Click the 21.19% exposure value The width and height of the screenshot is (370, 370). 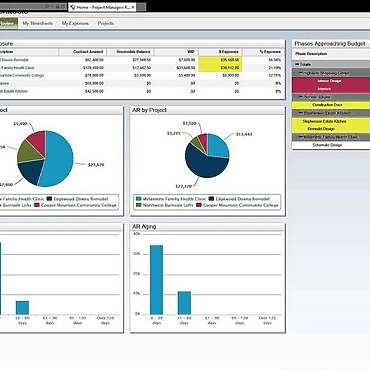[275, 68]
